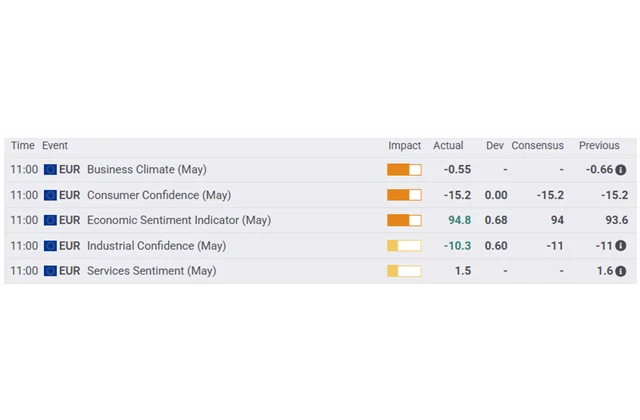The height and width of the screenshot is (420, 640).
Task: Click Services Sentiment impact indicator bar
Action: [404, 271]
